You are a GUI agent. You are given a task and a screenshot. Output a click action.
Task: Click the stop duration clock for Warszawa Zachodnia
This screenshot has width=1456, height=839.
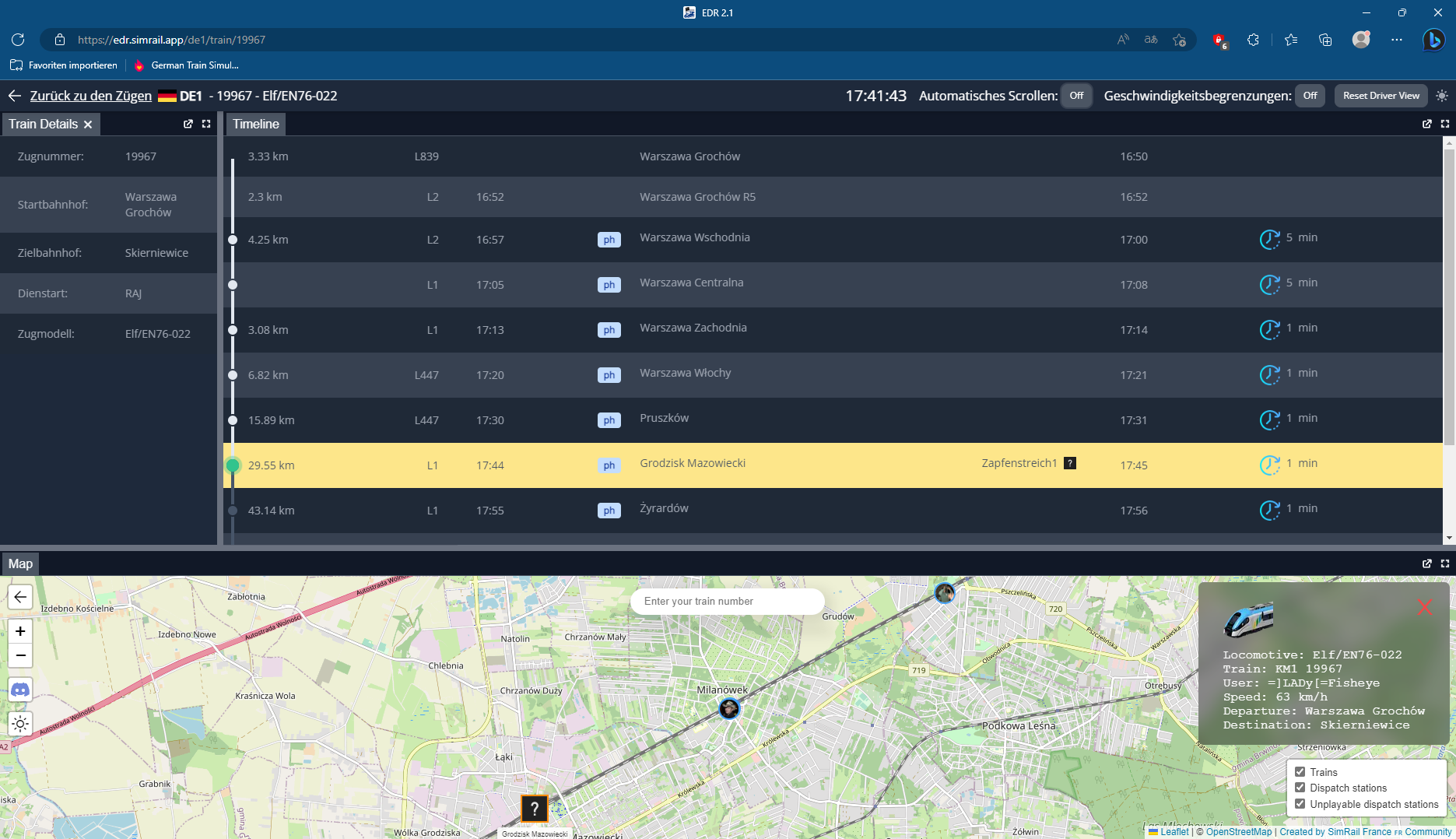[x=1270, y=329]
